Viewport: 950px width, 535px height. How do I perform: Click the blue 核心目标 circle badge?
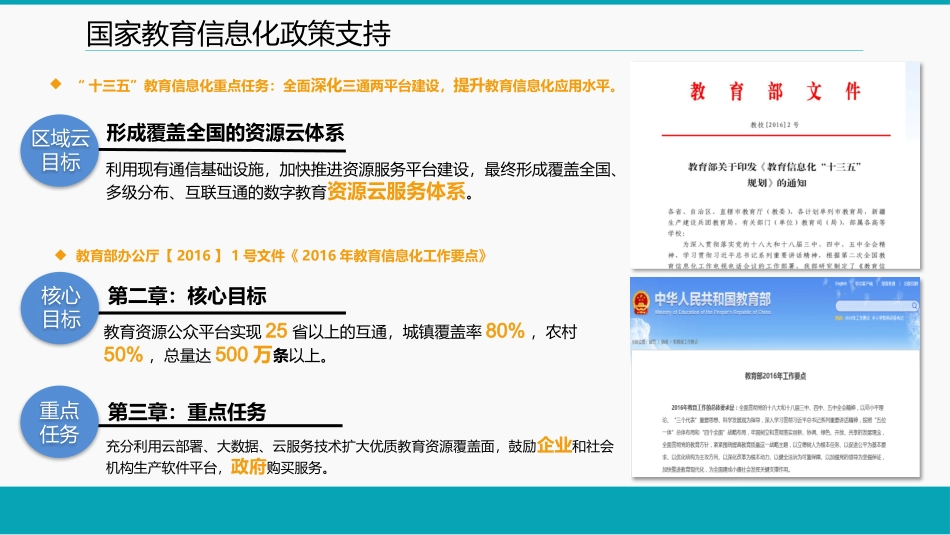(x=59, y=308)
